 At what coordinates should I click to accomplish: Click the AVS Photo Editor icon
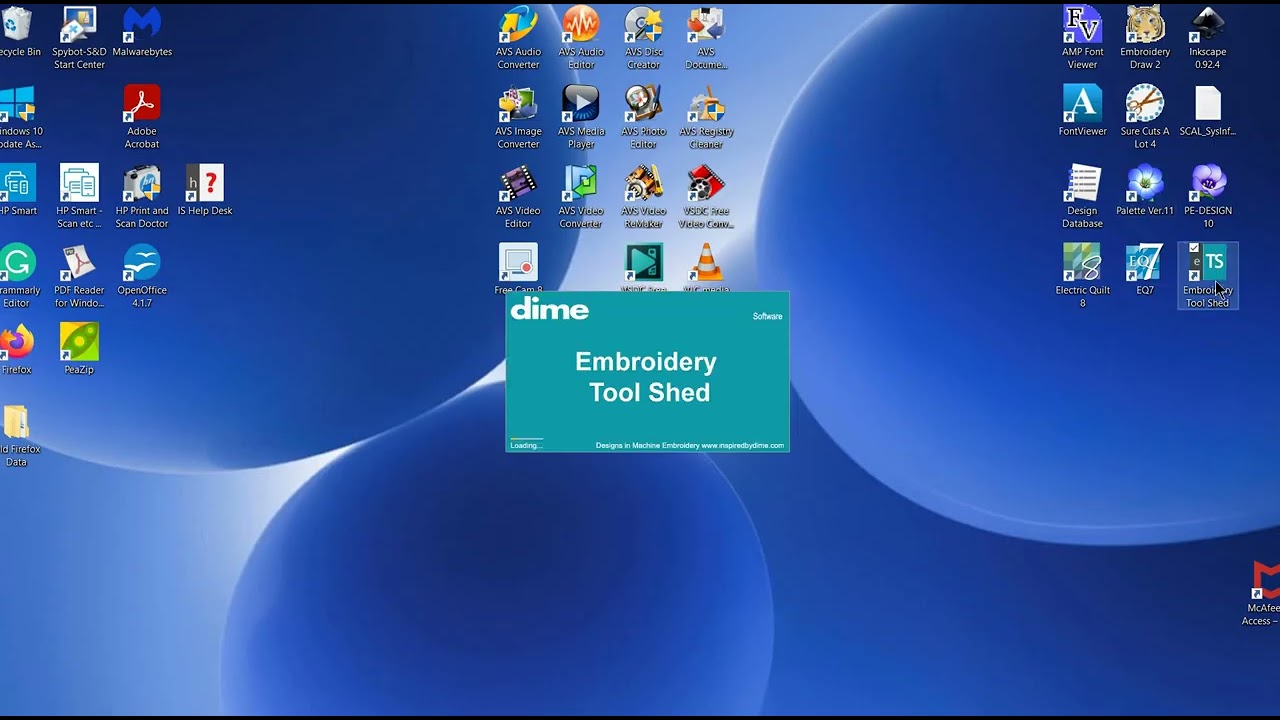click(x=644, y=117)
